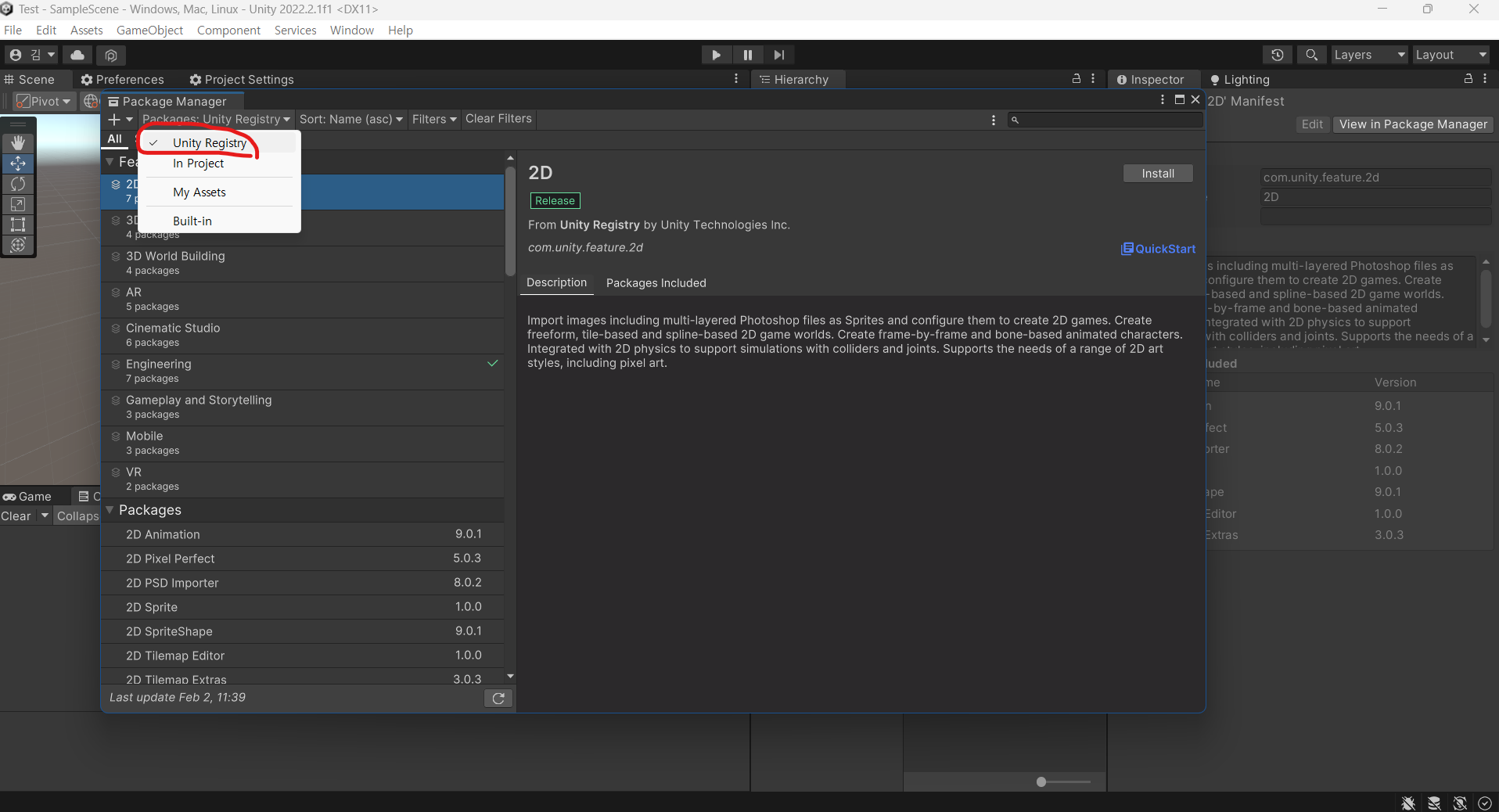Open Unity Version Control icon

(111, 55)
